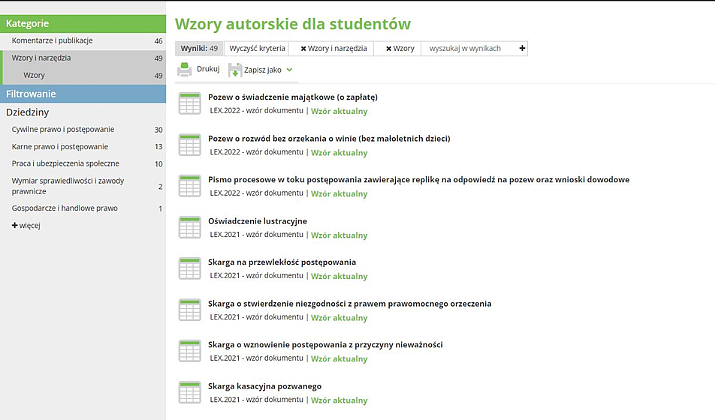Open the Zapisz jako dropdown arrow
Image resolution: width=715 pixels, height=420 pixels.
click(290, 70)
